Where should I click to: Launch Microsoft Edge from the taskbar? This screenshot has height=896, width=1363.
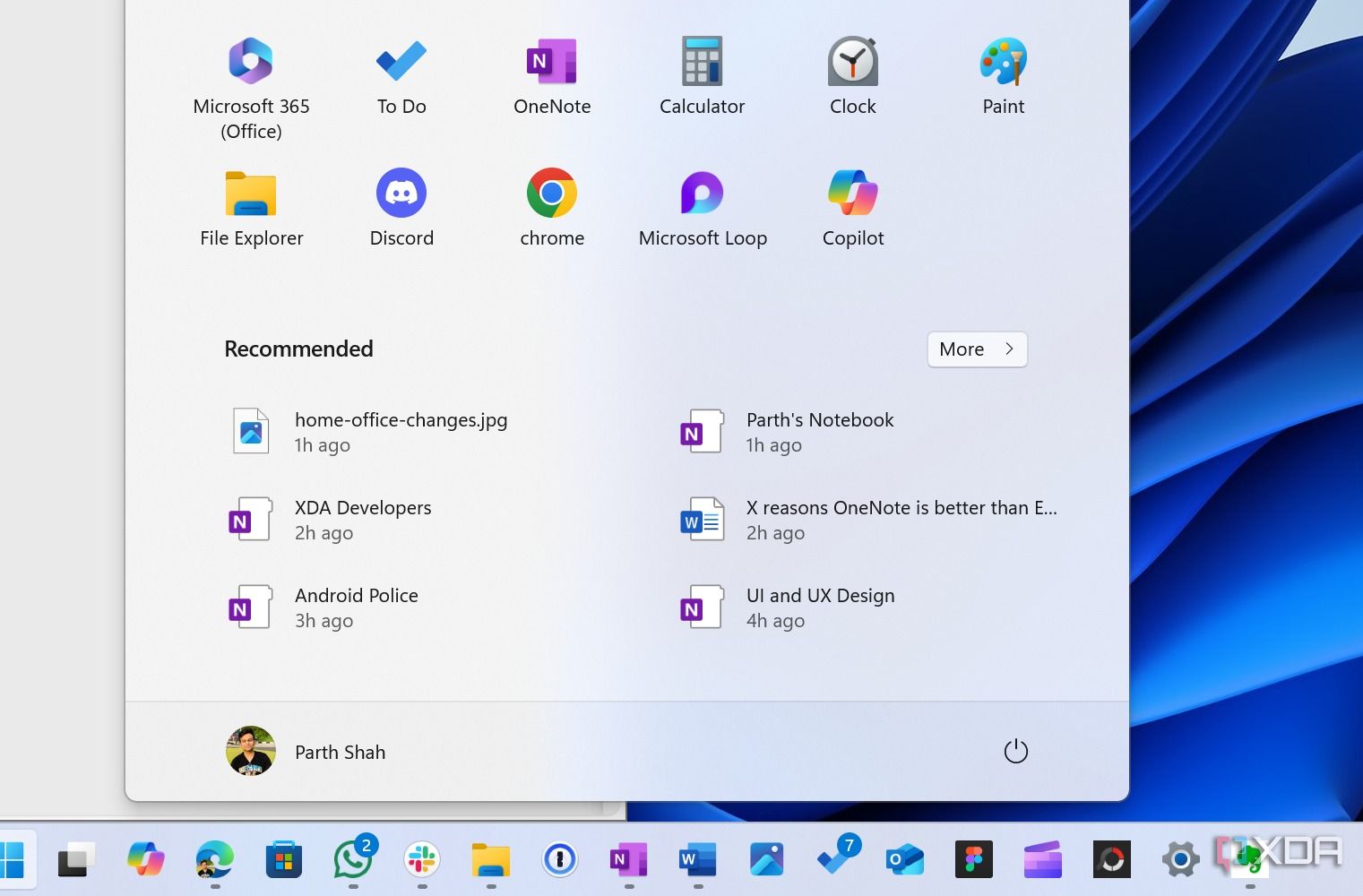coord(215,860)
